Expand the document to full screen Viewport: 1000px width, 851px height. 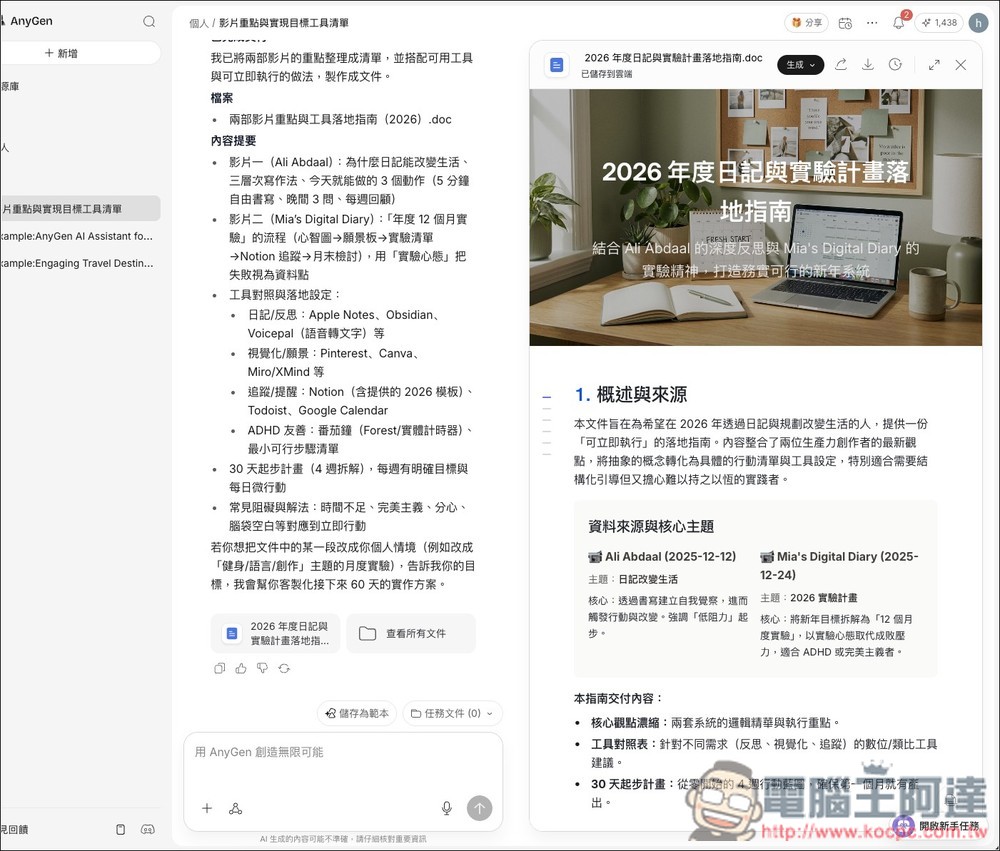coord(934,64)
